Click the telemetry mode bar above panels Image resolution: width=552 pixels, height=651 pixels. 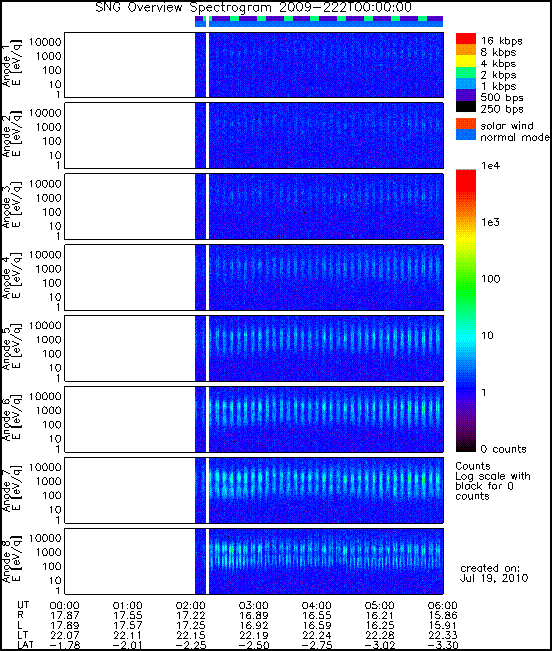point(319,21)
